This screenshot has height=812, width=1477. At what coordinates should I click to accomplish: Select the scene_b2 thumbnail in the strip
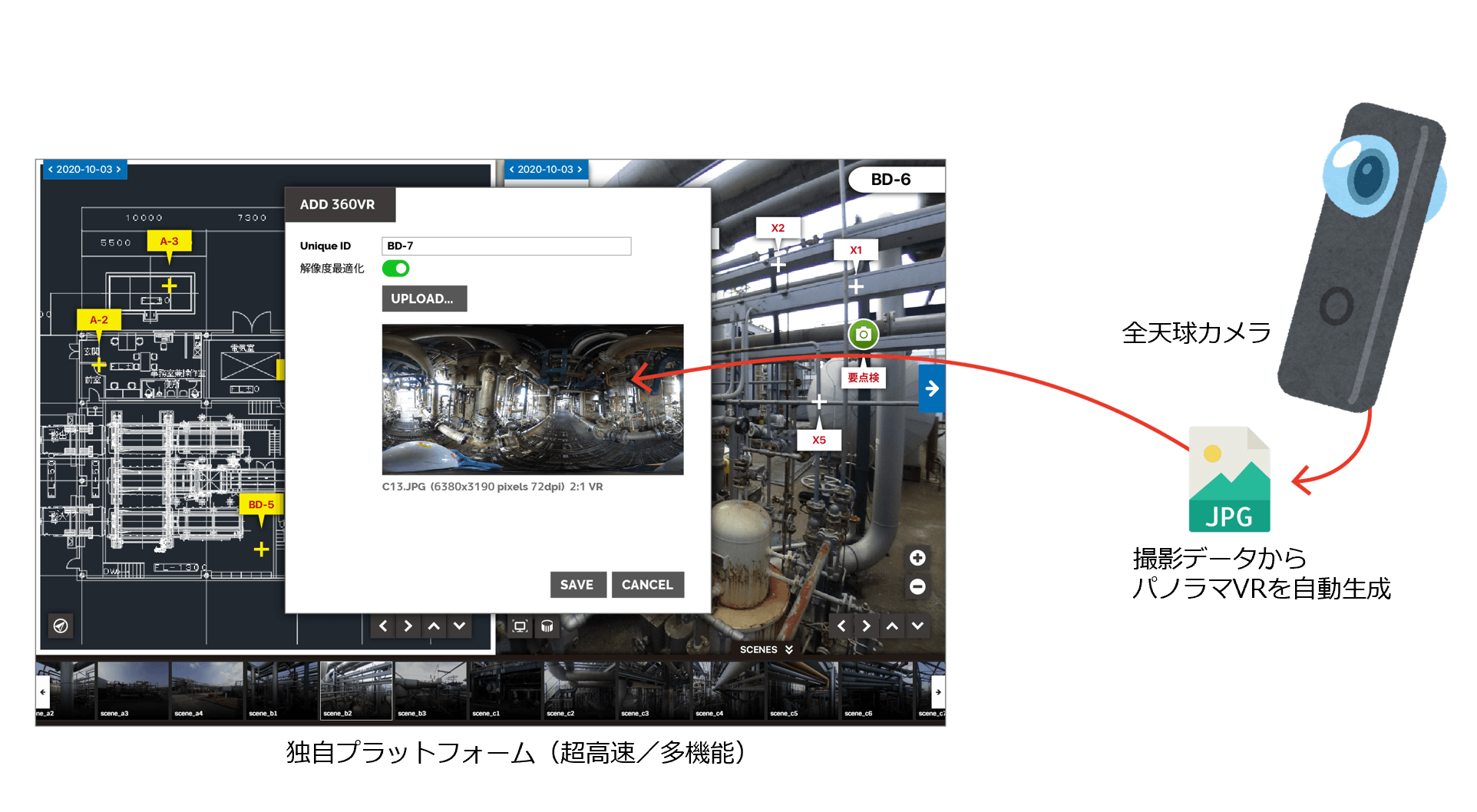[x=355, y=688]
